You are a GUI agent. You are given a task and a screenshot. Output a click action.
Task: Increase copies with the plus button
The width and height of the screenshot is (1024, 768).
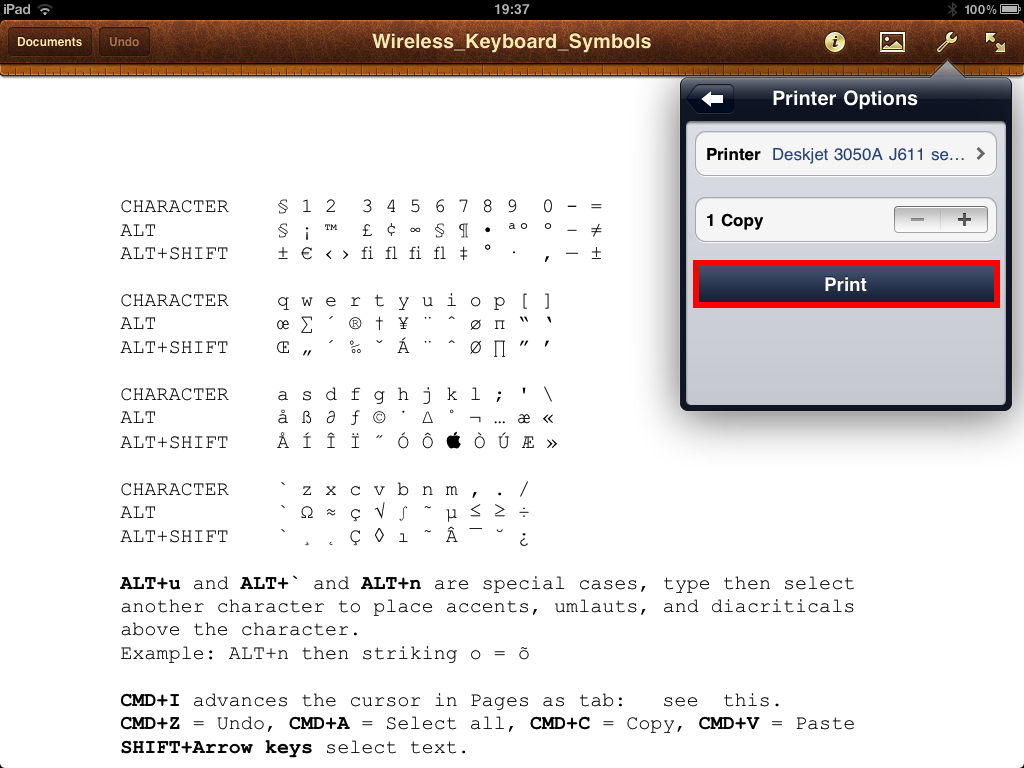click(x=964, y=220)
